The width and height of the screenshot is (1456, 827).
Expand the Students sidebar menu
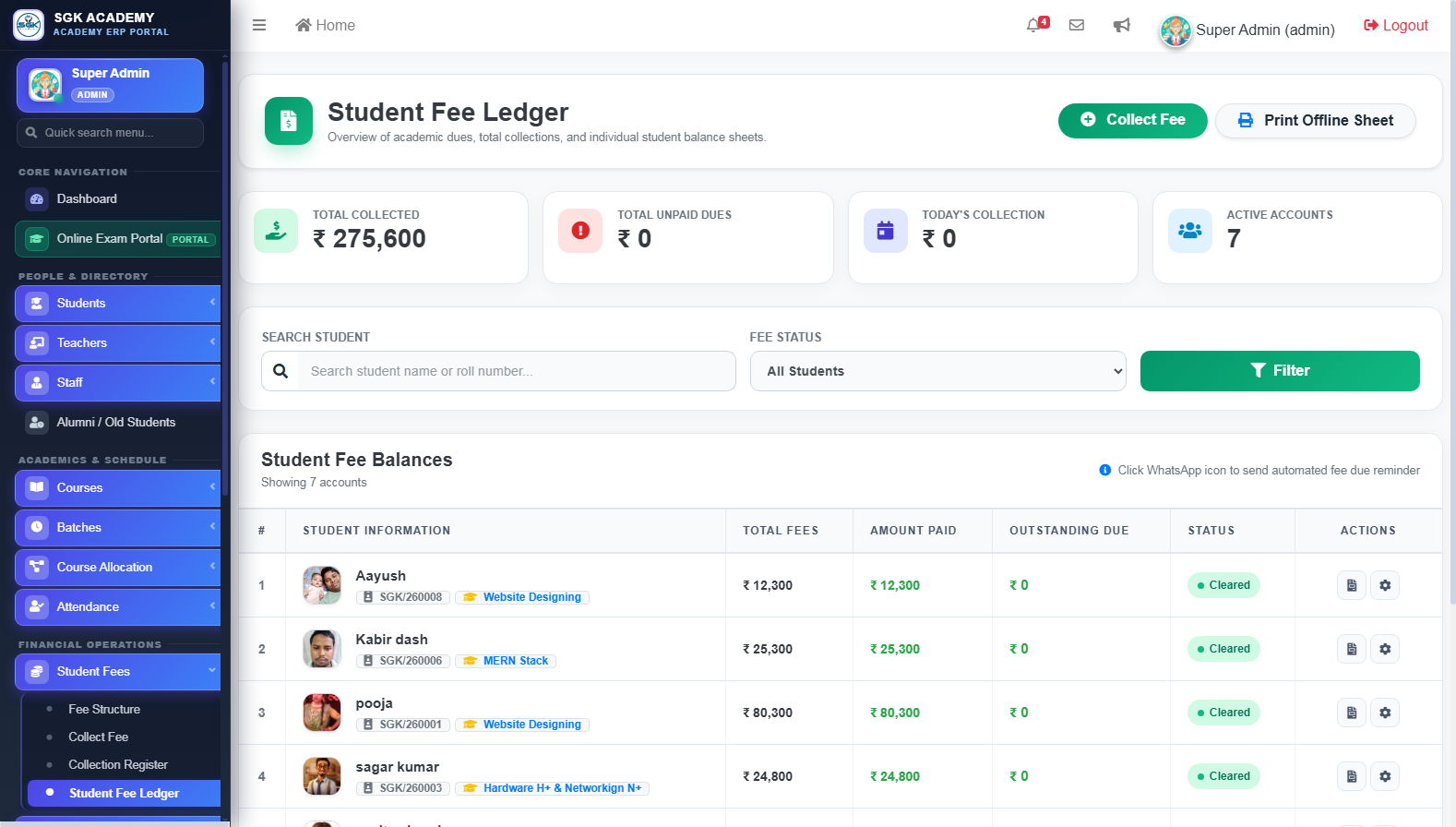click(x=118, y=303)
